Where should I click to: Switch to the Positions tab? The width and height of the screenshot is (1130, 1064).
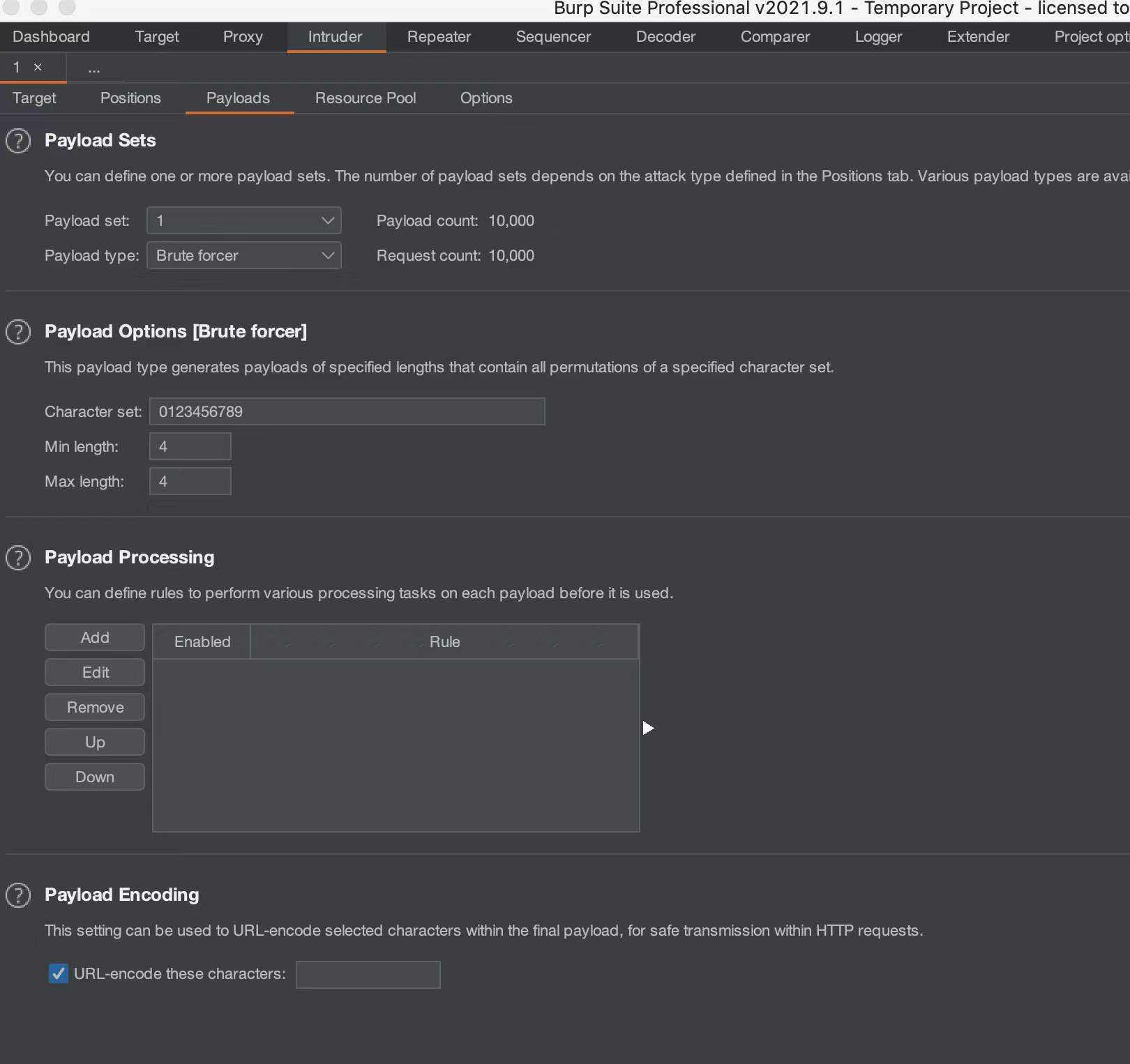[130, 98]
